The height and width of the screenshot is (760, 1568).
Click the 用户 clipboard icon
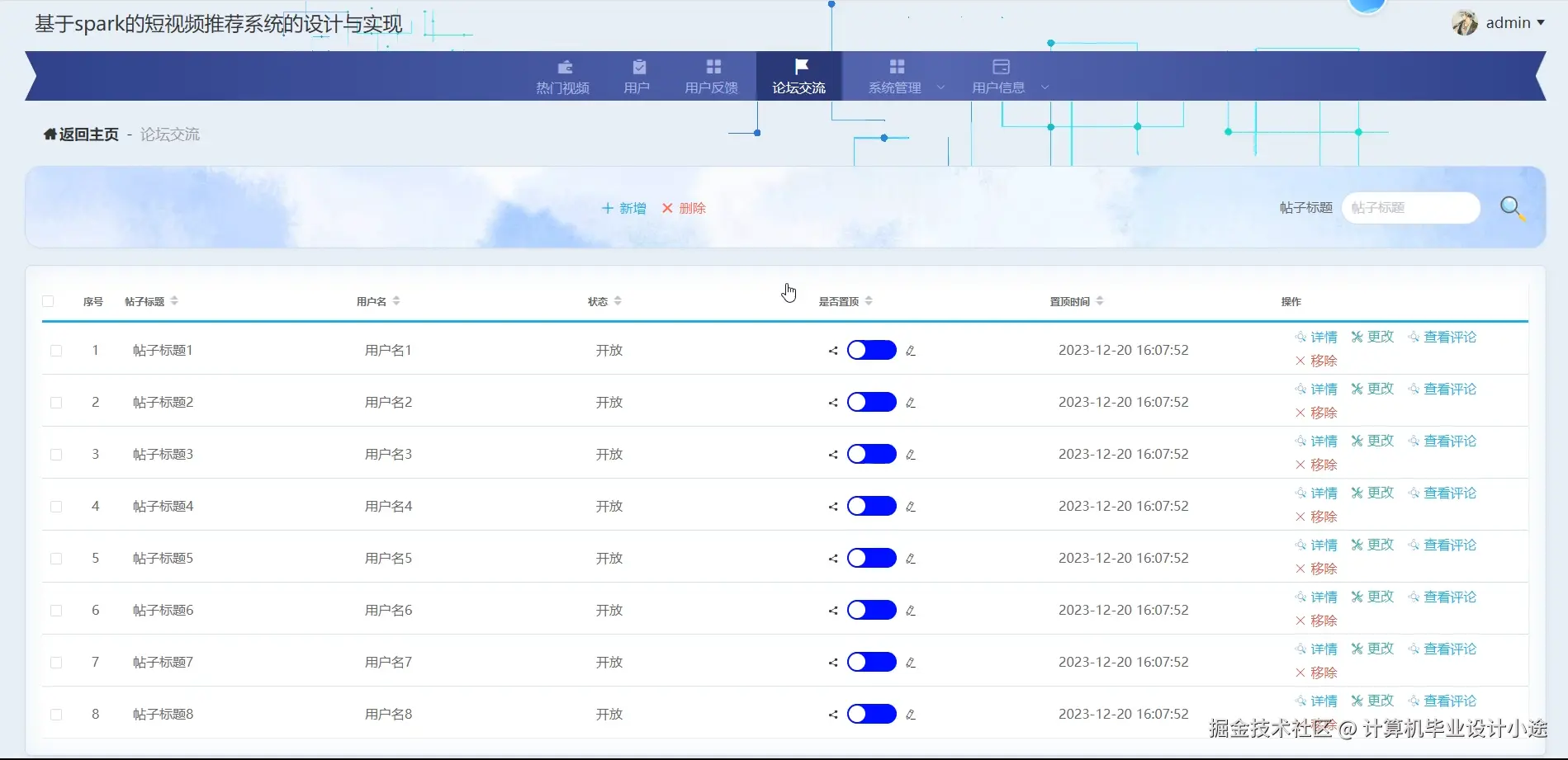(639, 67)
